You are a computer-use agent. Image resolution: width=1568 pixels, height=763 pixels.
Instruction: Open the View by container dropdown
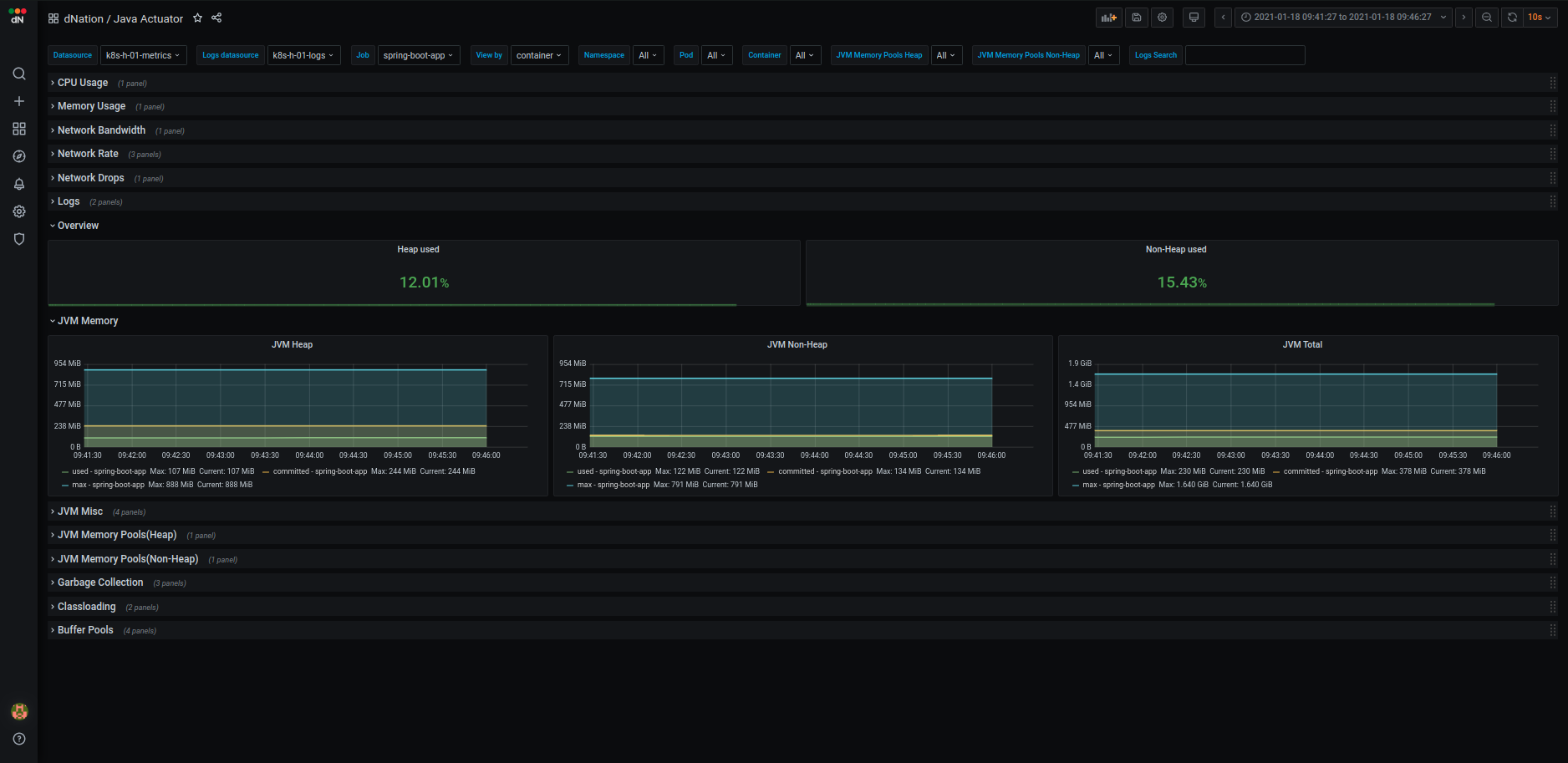pyautogui.click(x=539, y=55)
